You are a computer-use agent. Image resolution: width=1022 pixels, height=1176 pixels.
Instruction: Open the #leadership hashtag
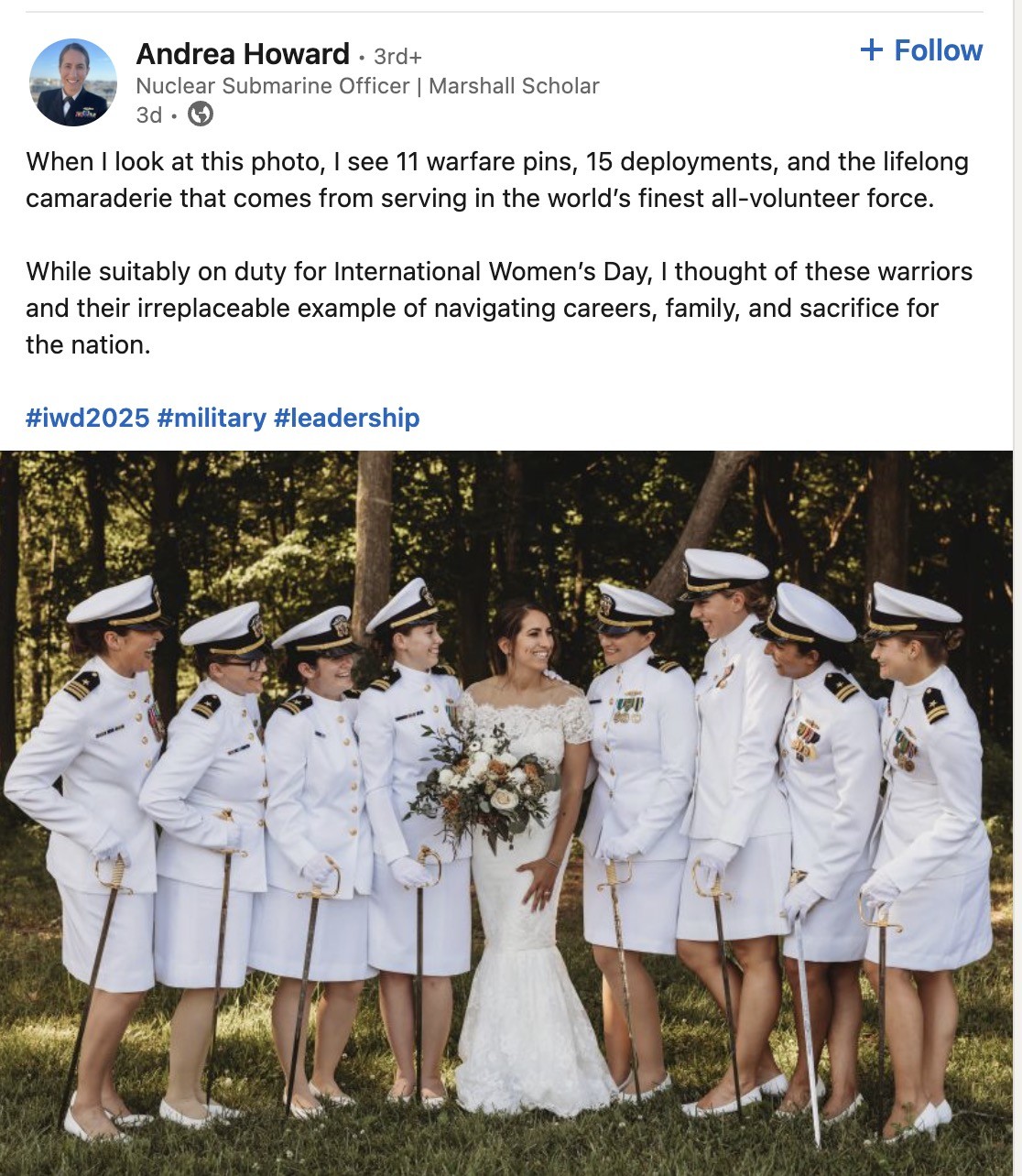[346, 418]
